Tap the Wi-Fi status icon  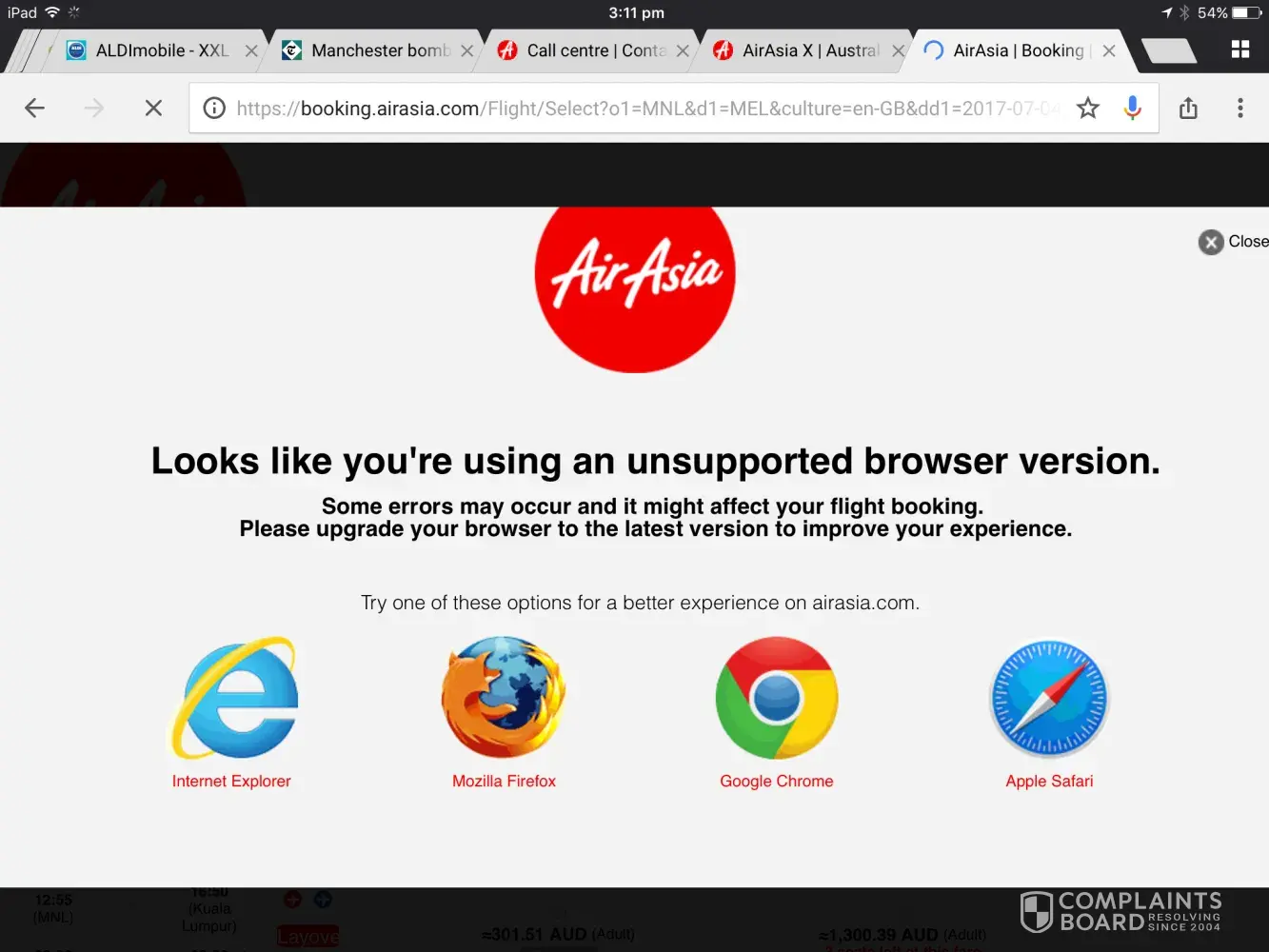(52, 12)
